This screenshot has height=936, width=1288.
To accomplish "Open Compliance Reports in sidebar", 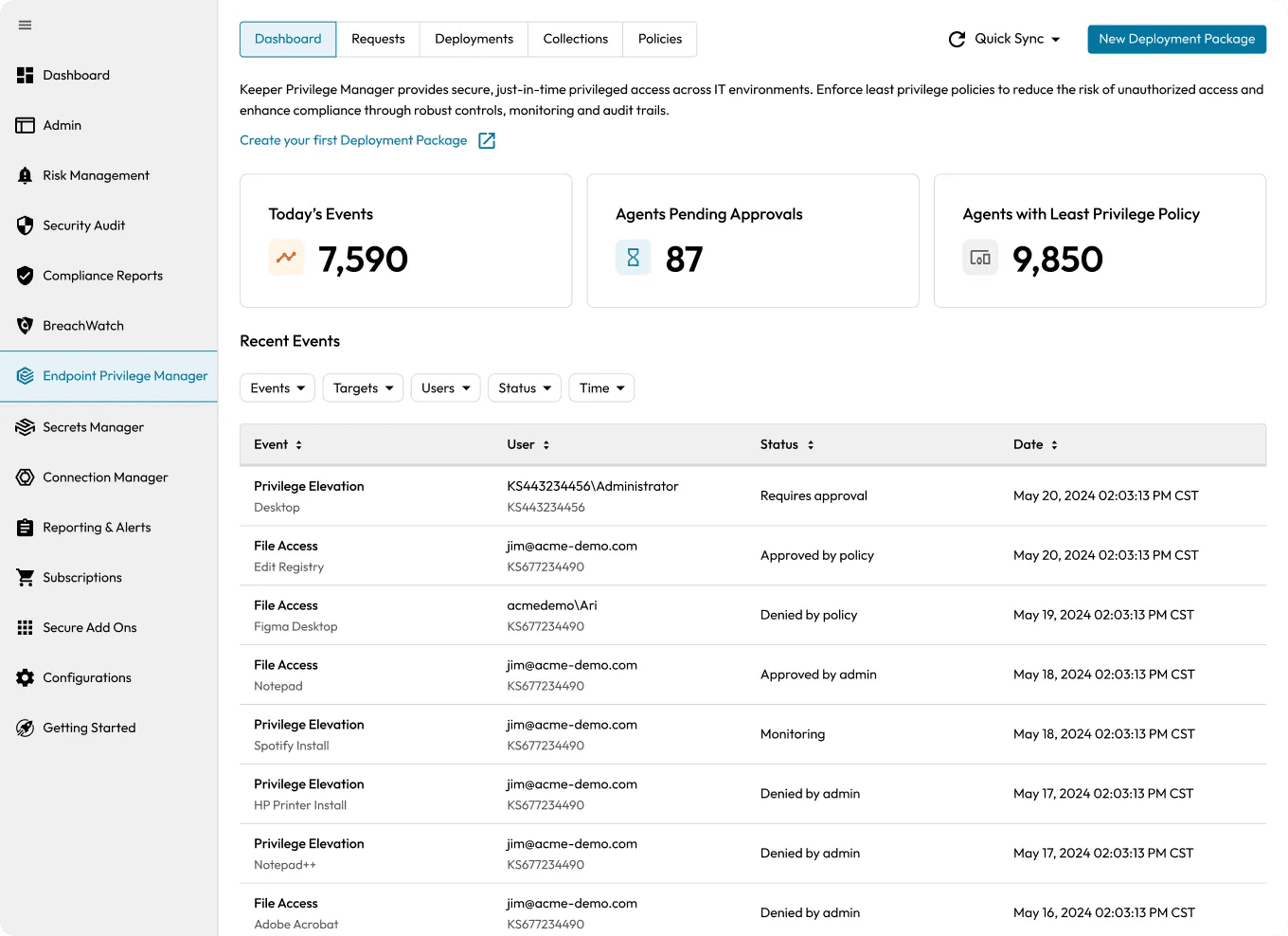I will tap(109, 276).
